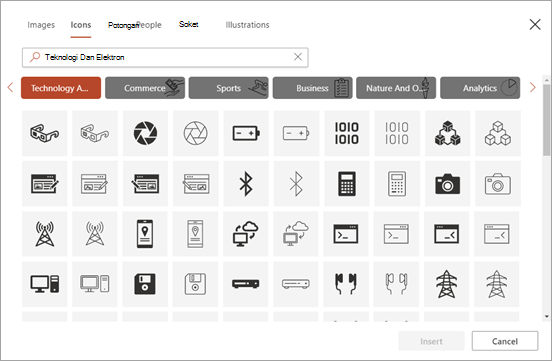The image size is (552, 361).
Task: Filter icons by Analytics category
Action: pyautogui.click(x=480, y=88)
